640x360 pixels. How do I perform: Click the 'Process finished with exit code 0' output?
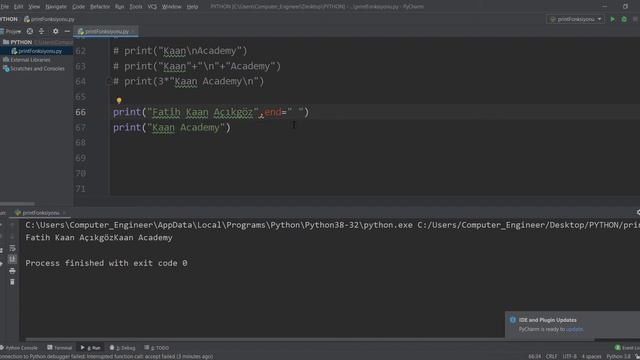tap(106, 263)
